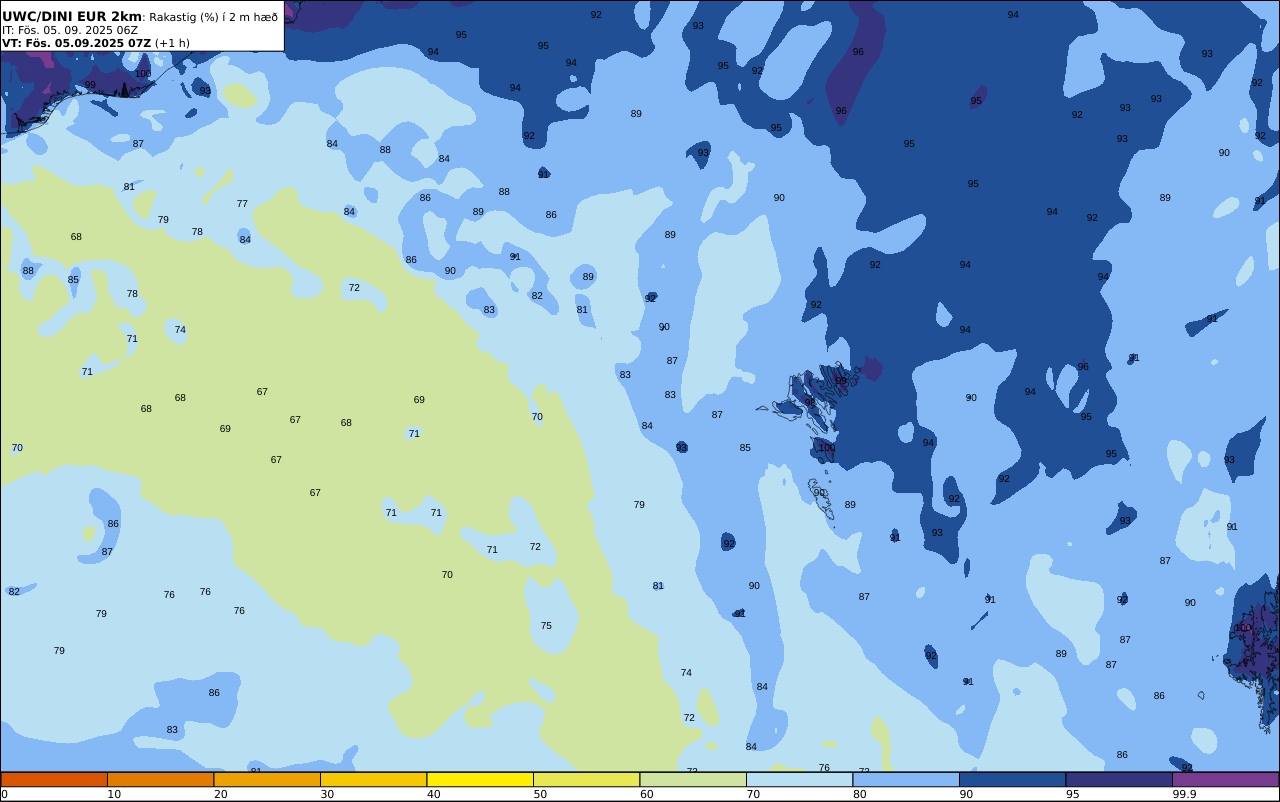Click the indigo 95–99.9 legend swatch
The width and height of the screenshot is (1280, 802).
tap(1119, 779)
